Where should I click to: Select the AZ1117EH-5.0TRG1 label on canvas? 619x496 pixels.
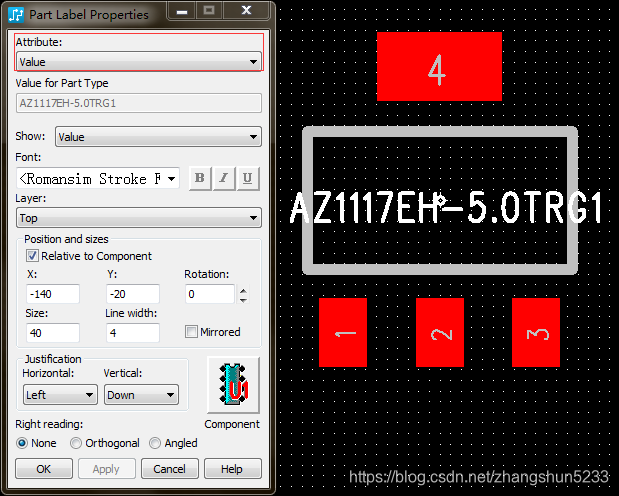tap(446, 207)
